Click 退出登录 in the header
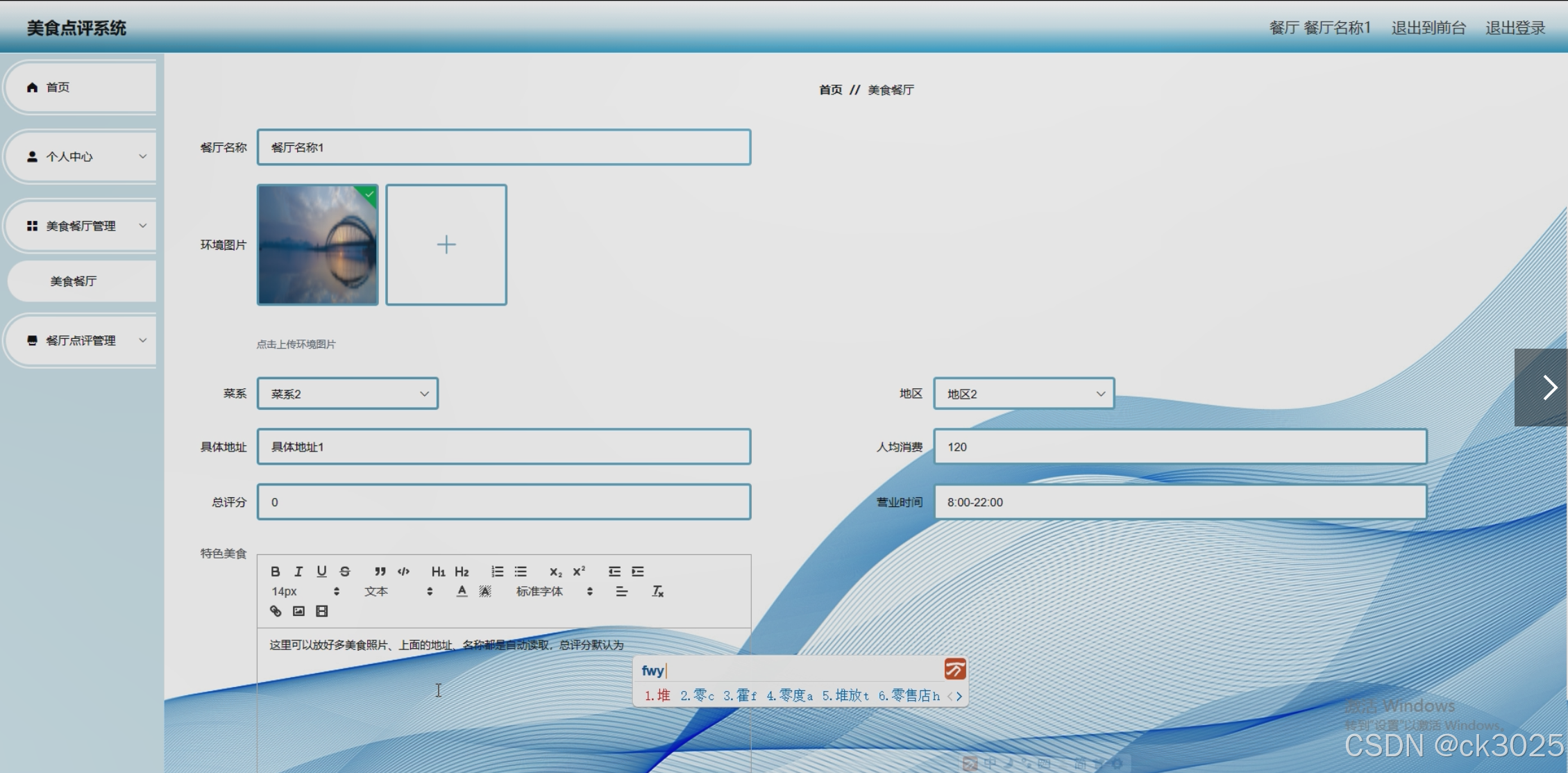 [1515, 28]
